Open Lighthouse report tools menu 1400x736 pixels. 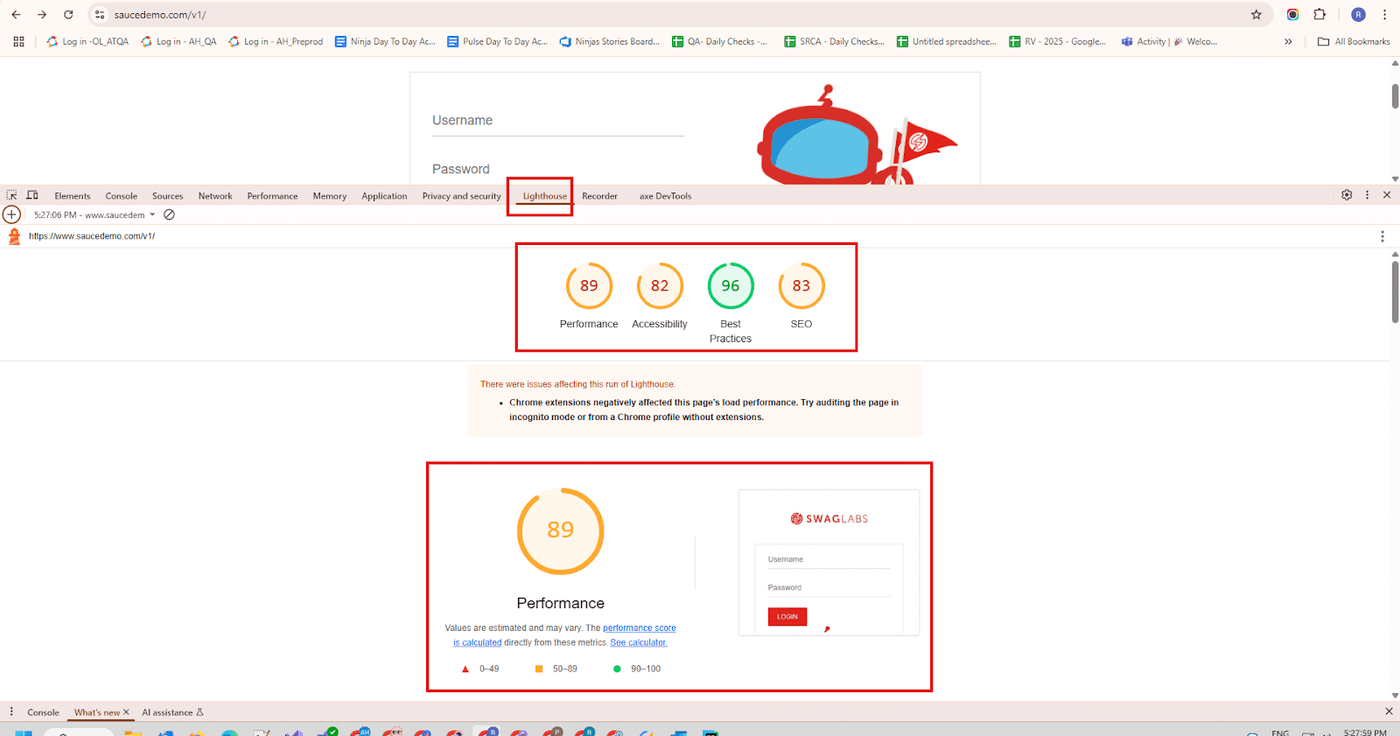(x=1383, y=237)
